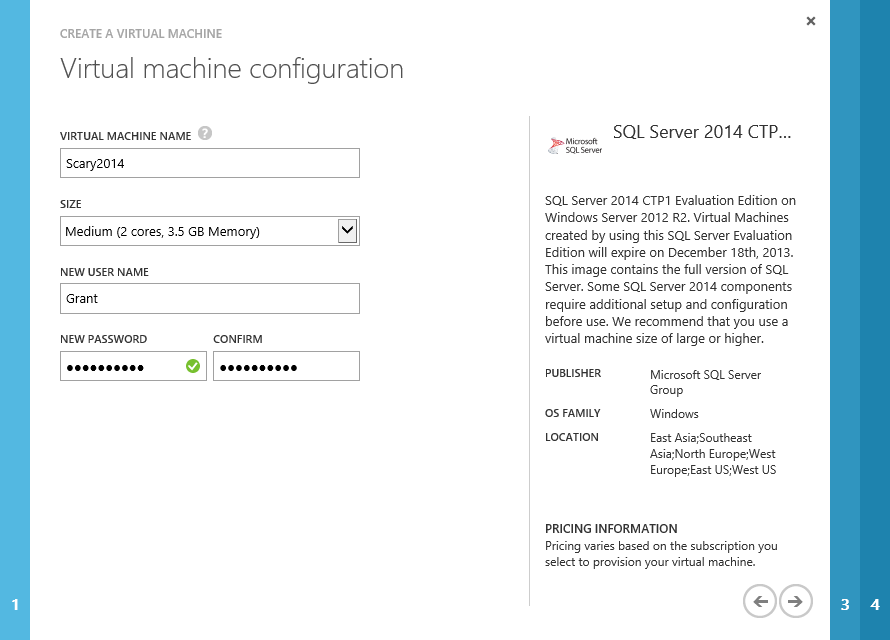Go to the next wizard page arrow
The image size is (890, 640).
click(795, 601)
